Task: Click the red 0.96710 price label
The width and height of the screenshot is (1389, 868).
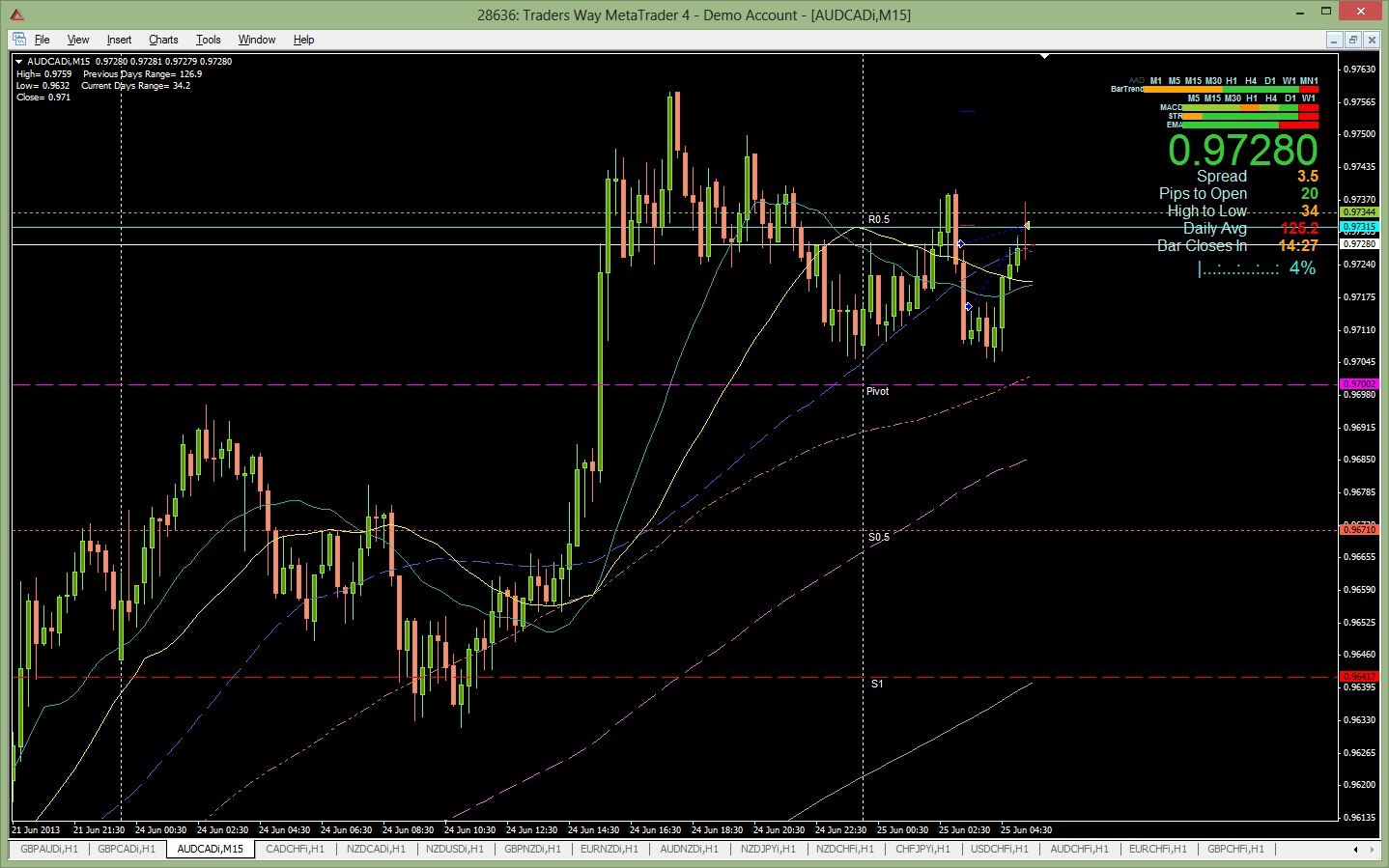Action: [x=1359, y=529]
